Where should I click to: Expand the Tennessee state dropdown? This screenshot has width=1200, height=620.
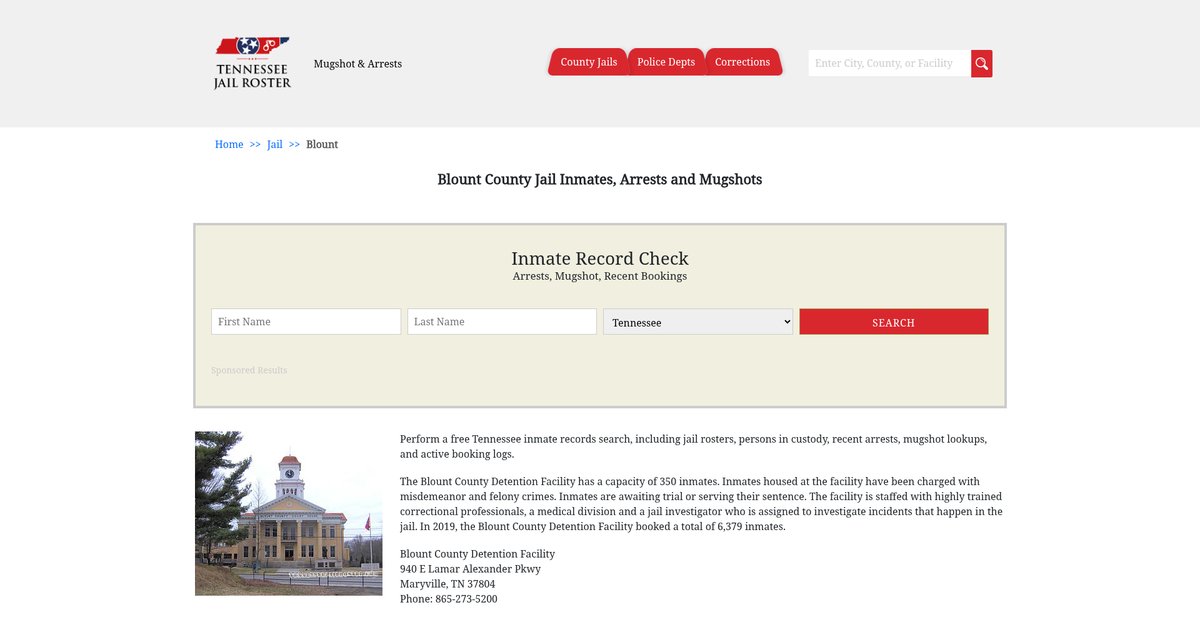click(698, 322)
